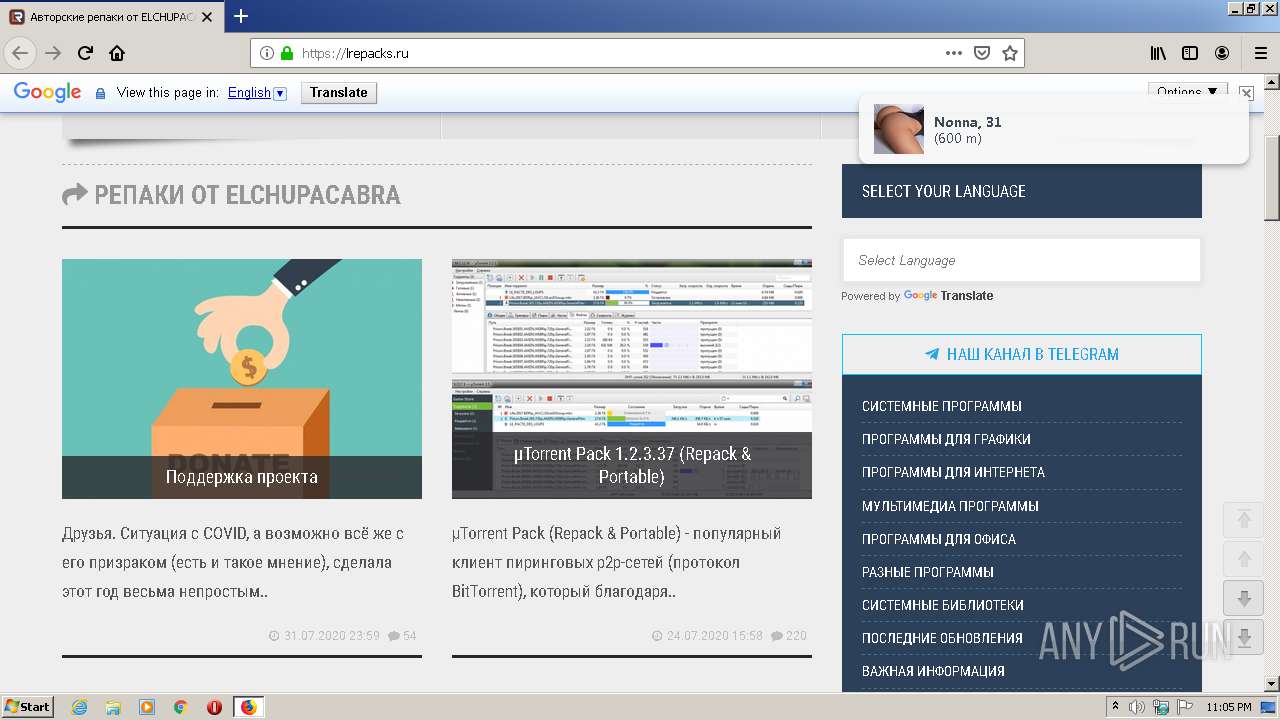
Task: Click the single up arrow page button
Action: tap(1244, 559)
